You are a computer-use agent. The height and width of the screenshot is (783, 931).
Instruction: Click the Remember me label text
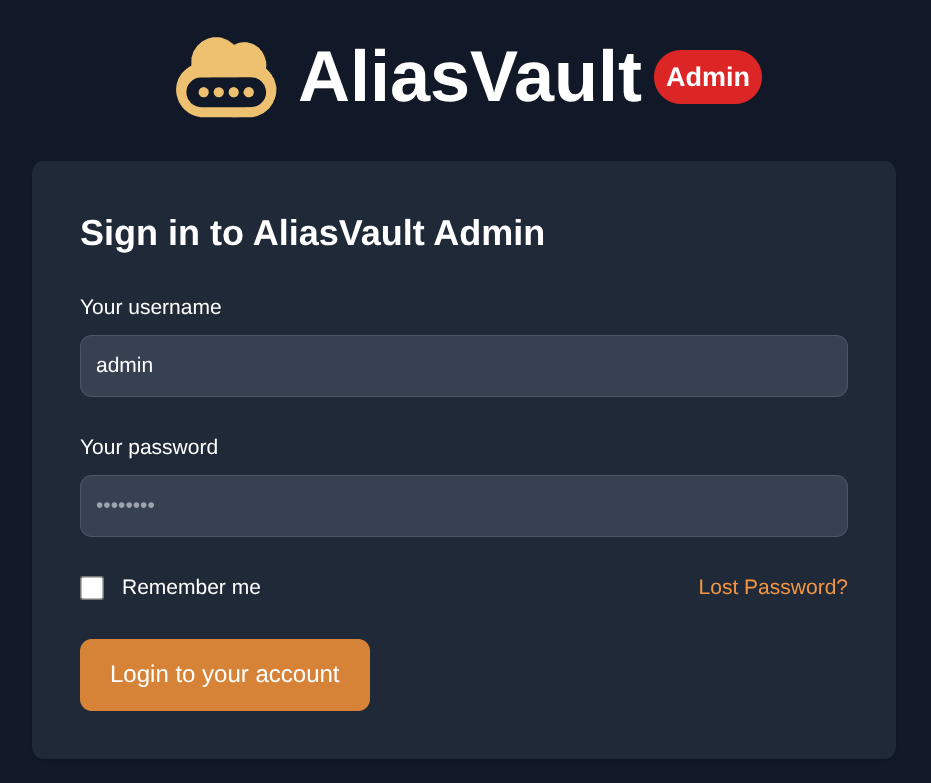pyautogui.click(x=191, y=588)
